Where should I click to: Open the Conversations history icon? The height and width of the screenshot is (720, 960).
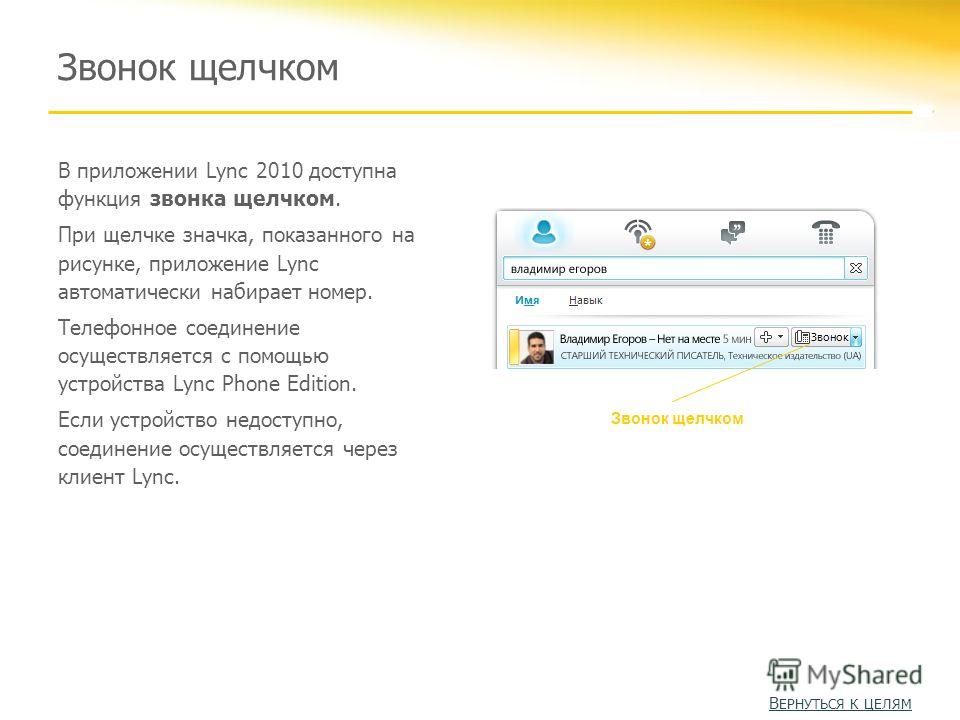[x=733, y=233]
